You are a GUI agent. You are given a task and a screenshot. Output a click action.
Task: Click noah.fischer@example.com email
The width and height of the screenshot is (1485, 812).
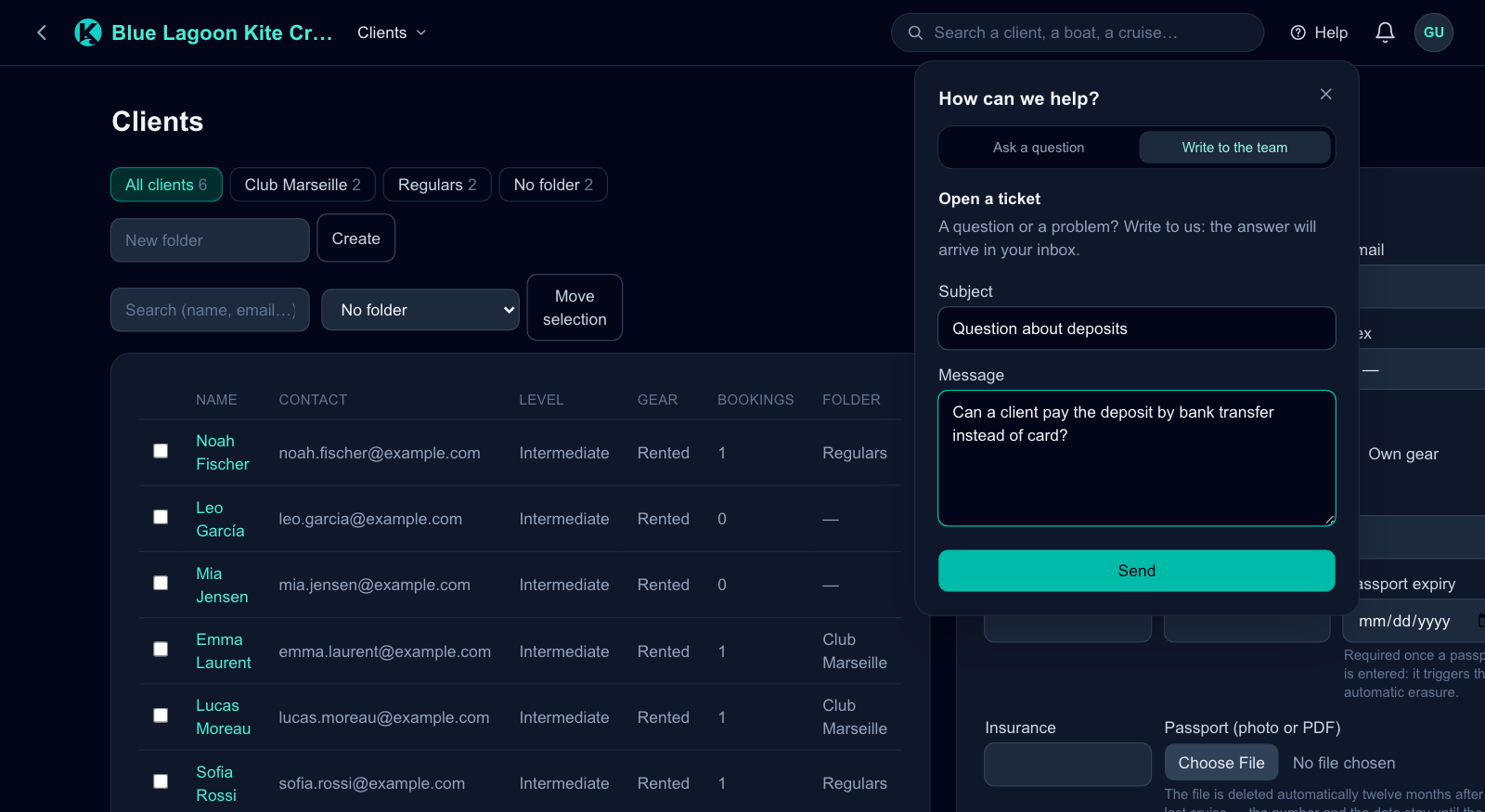[380, 453]
